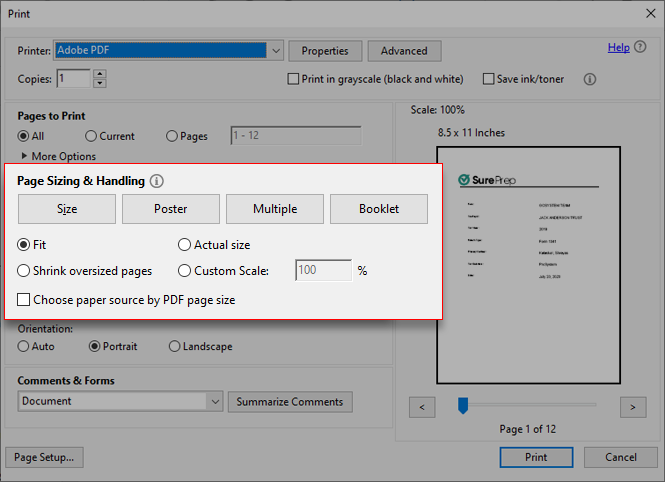The height and width of the screenshot is (482, 665).
Task: Click the page preview slider handle
Action: click(x=462, y=405)
